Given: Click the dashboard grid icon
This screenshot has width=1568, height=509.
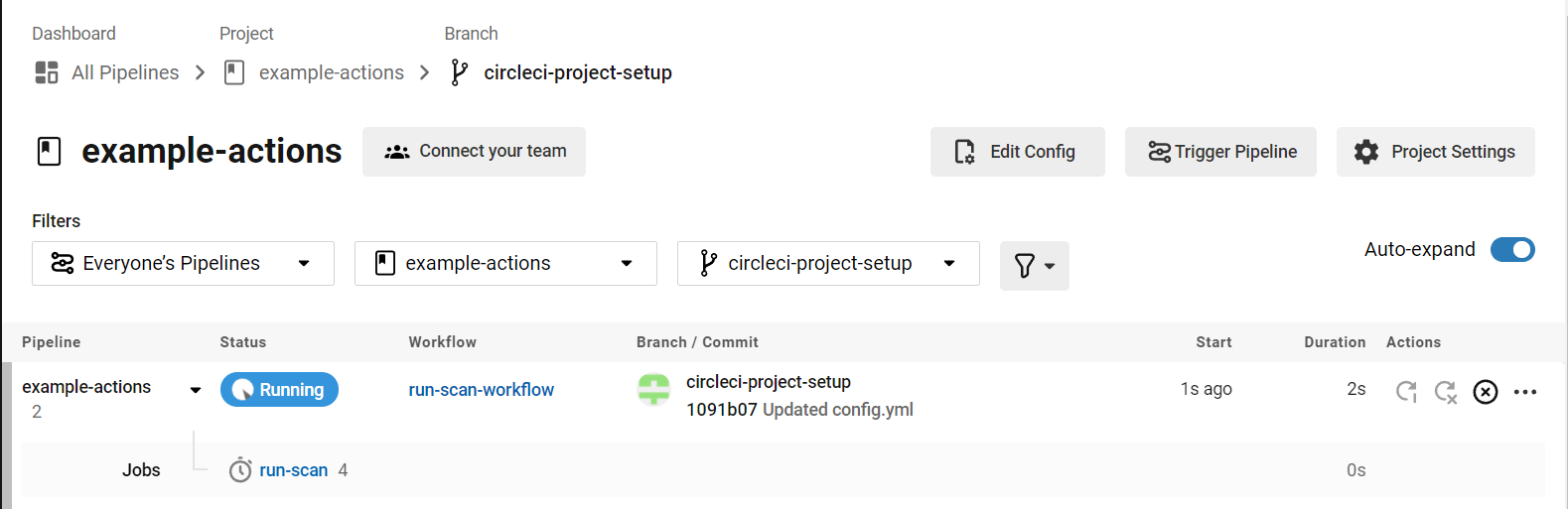Looking at the screenshot, I should pyautogui.click(x=47, y=72).
